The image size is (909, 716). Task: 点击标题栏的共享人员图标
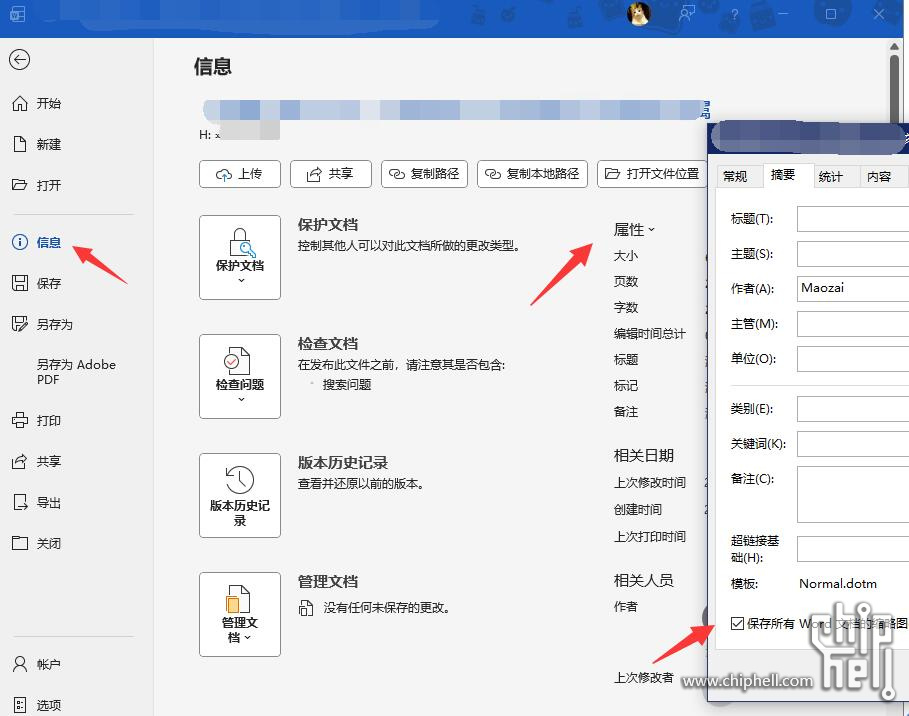(x=687, y=13)
